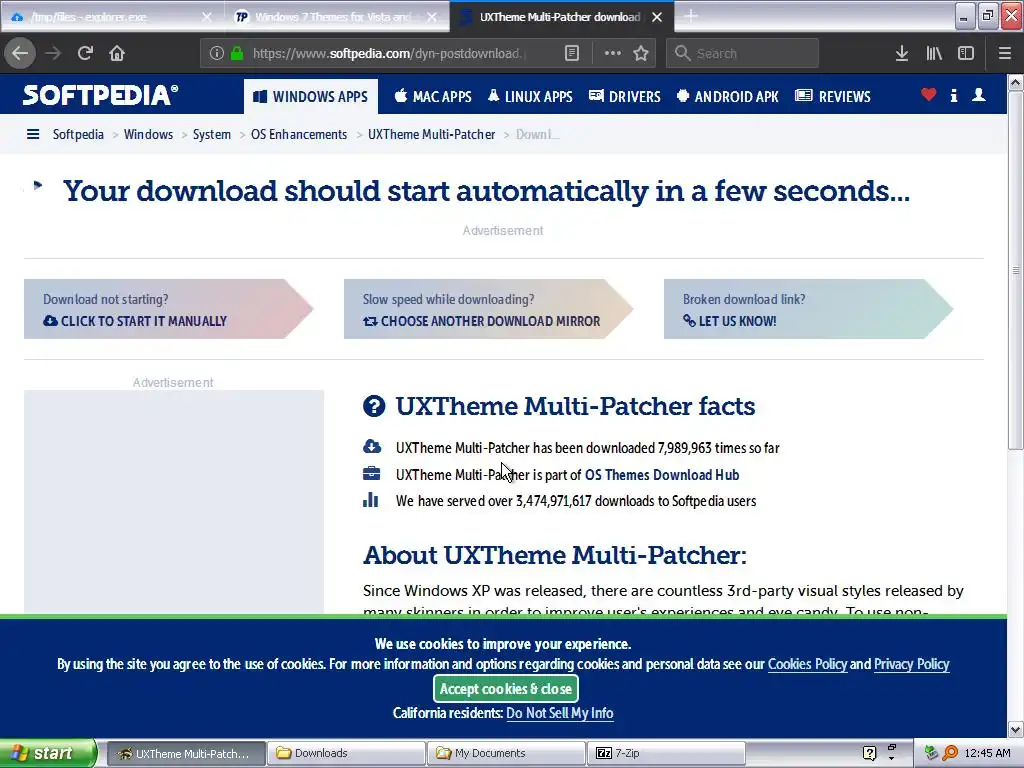Go to UXTheme Multi-Patcher breadcrumb link
This screenshot has height=768, width=1024.
pyautogui.click(x=432, y=135)
